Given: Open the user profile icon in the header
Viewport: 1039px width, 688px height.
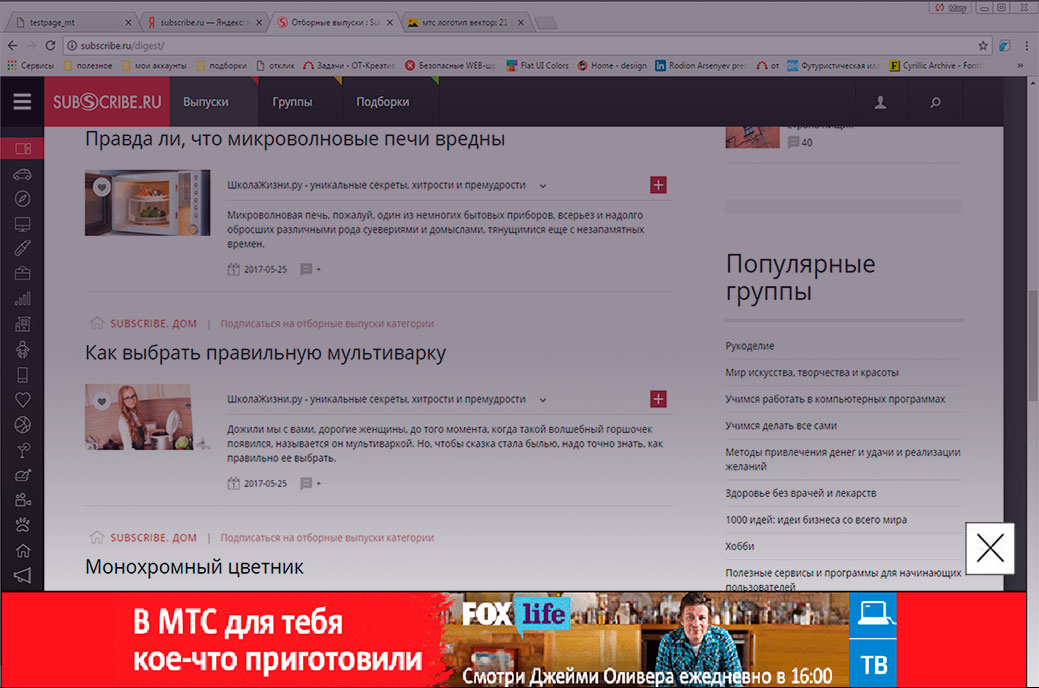Looking at the screenshot, I should click(x=880, y=102).
